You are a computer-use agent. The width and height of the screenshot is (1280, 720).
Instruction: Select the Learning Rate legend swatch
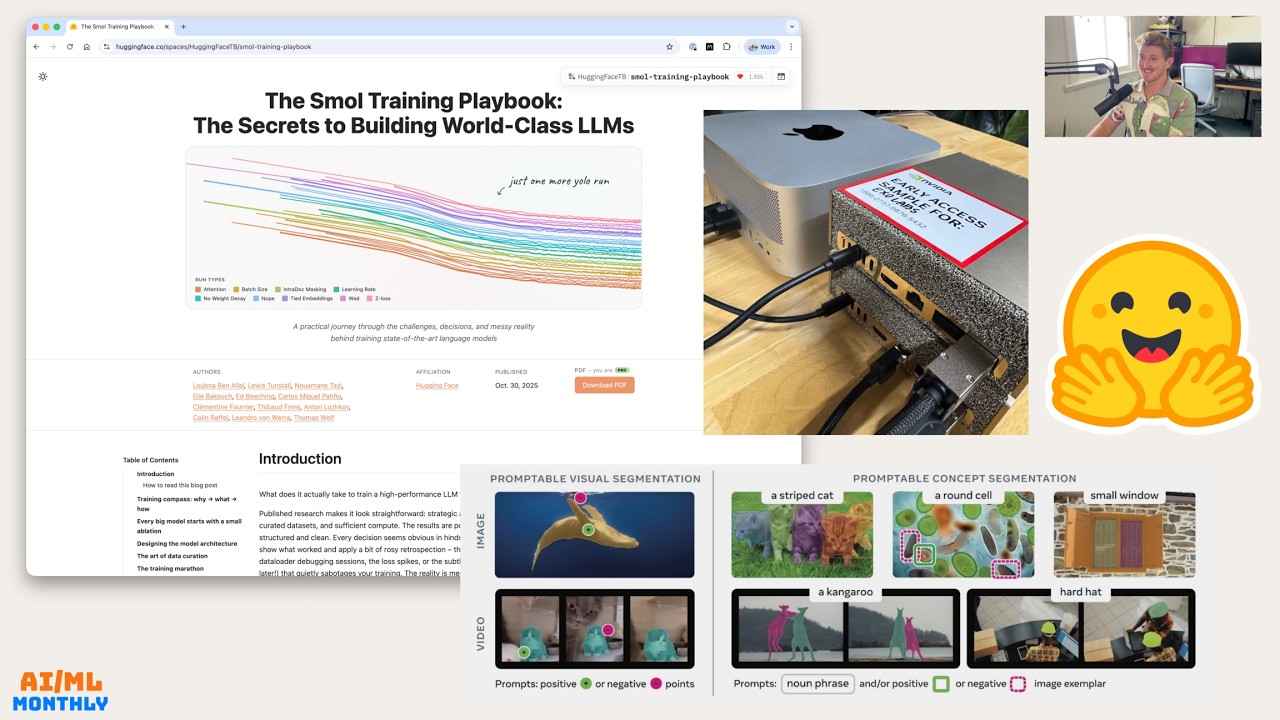pyautogui.click(x=336, y=289)
